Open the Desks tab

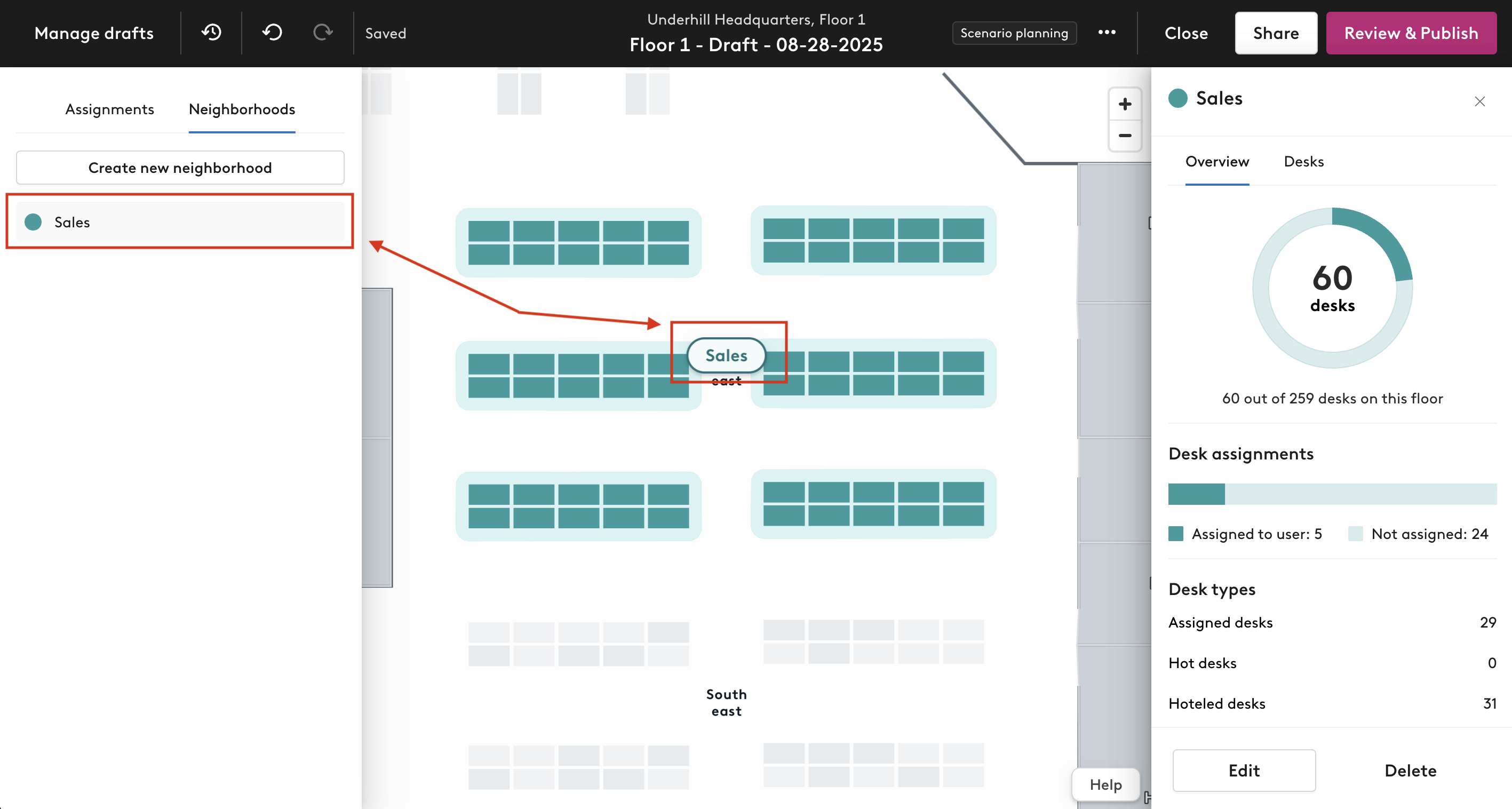click(1303, 162)
